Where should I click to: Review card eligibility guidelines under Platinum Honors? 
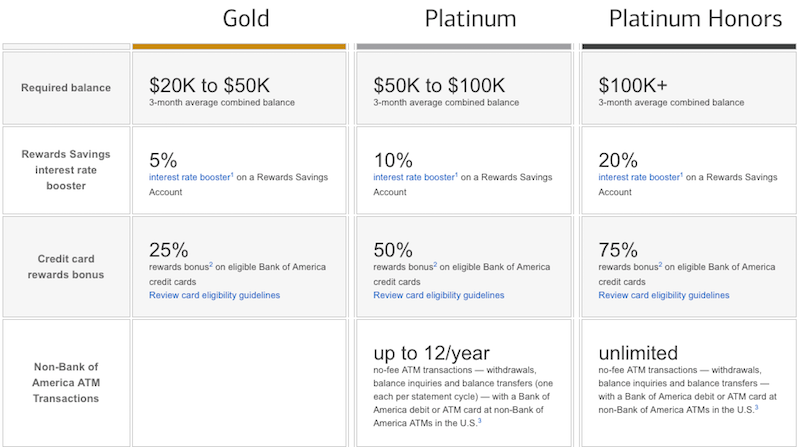click(x=663, y=295)
